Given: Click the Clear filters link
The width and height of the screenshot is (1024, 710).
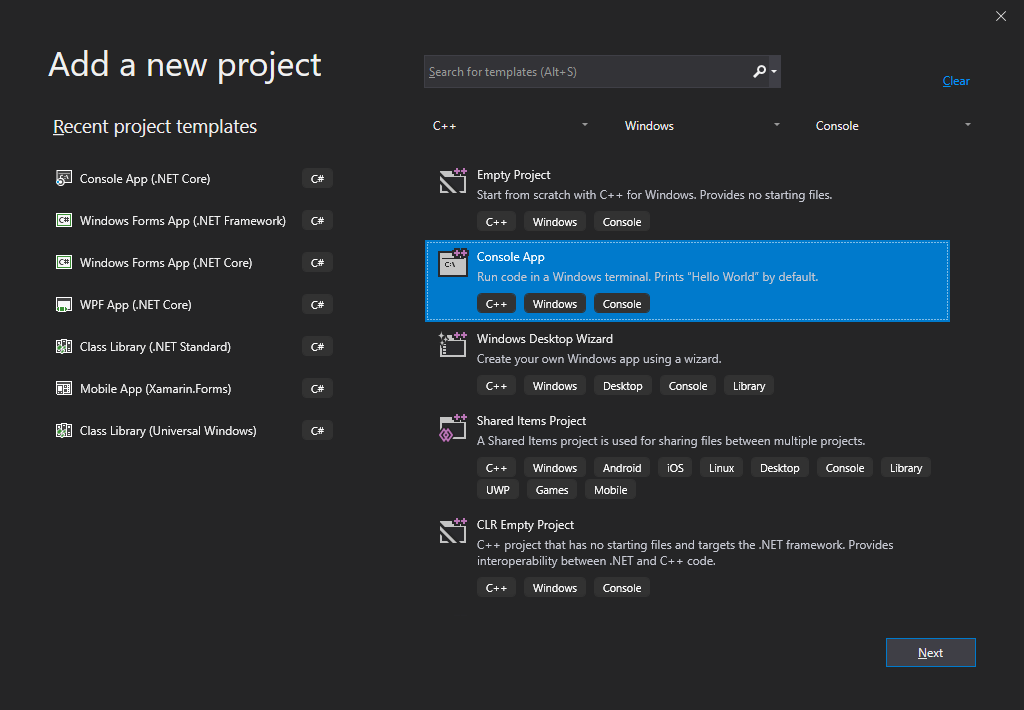Looking at the screenshot, I should point(956,81).
